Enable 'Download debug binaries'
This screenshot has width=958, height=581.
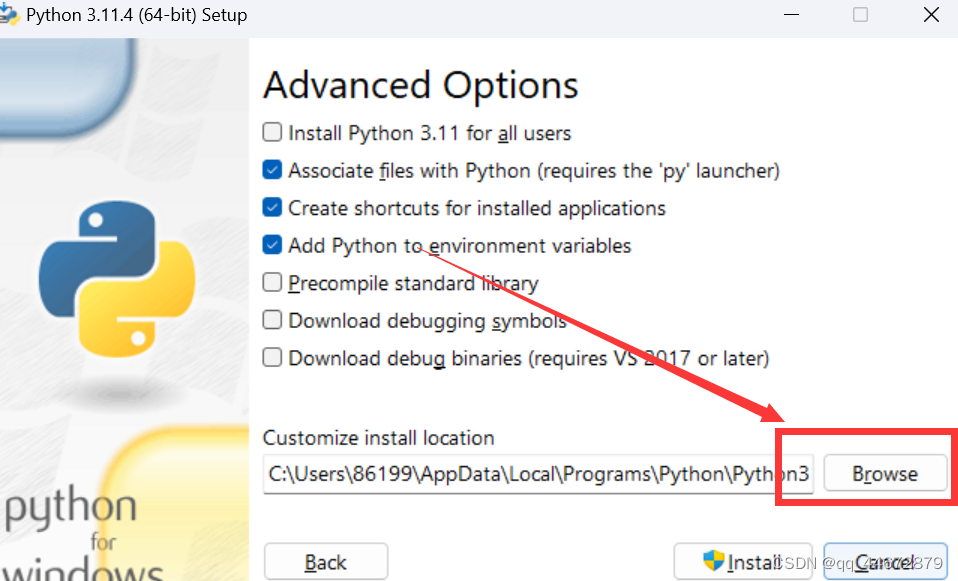coord(271,358)
